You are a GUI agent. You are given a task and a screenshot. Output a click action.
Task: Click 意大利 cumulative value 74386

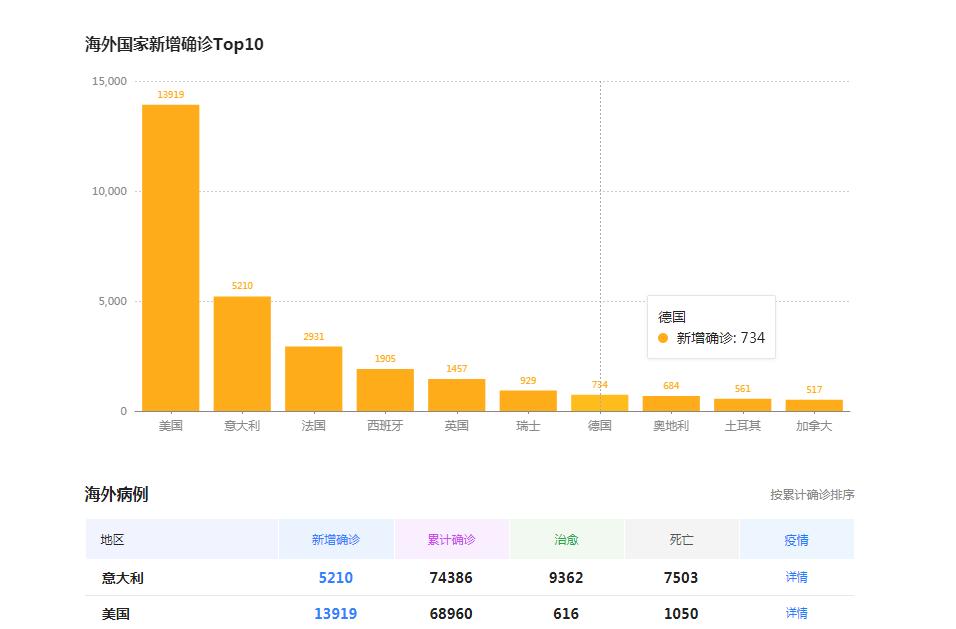click(x=451, y=577)
